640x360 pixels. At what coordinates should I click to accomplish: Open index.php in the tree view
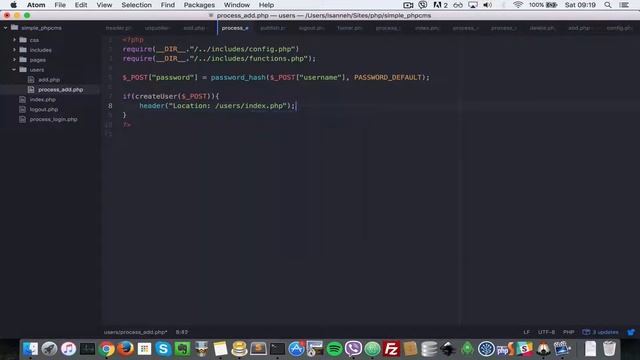pos(42,99)
